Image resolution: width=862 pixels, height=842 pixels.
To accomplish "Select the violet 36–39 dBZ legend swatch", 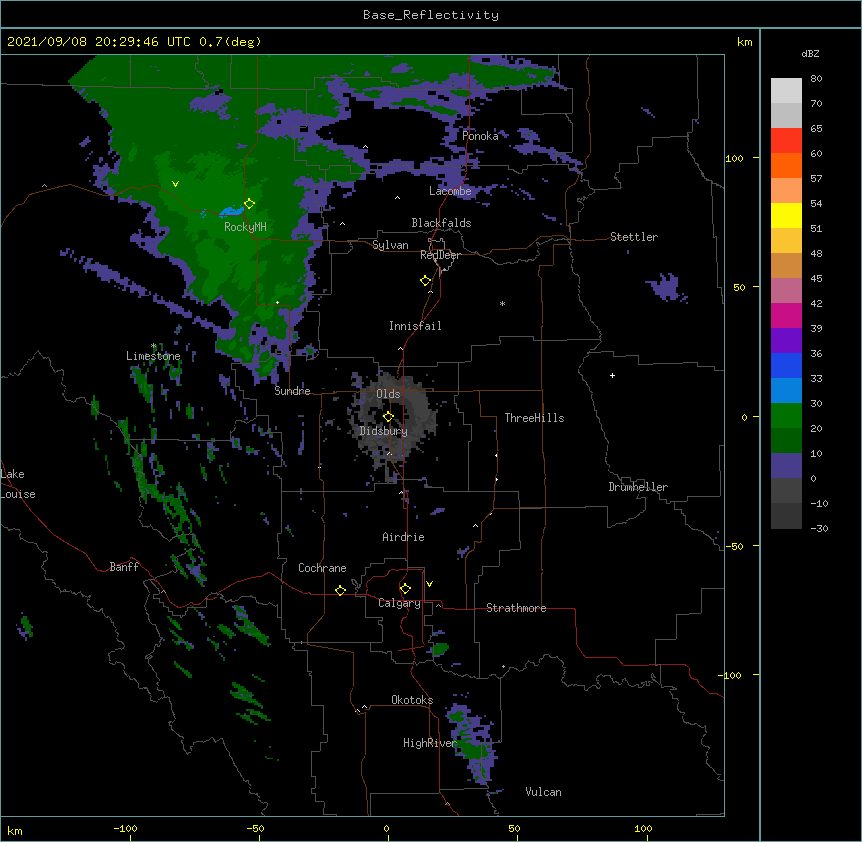I will coord(786,341).
